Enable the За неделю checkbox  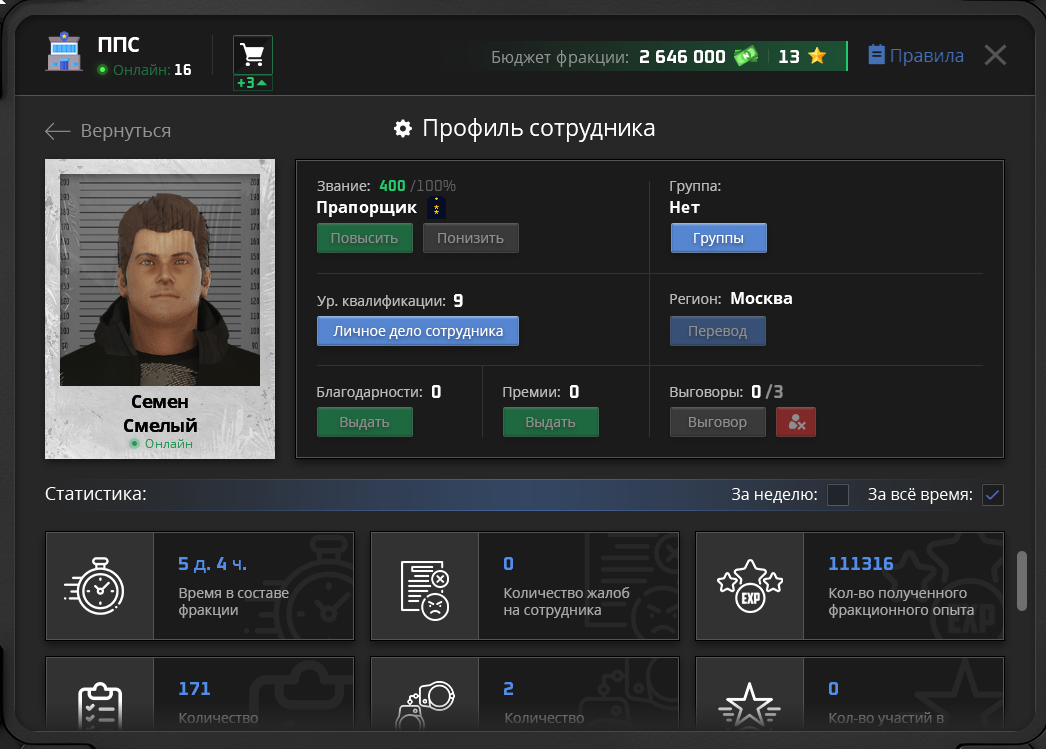pos(838,495)
